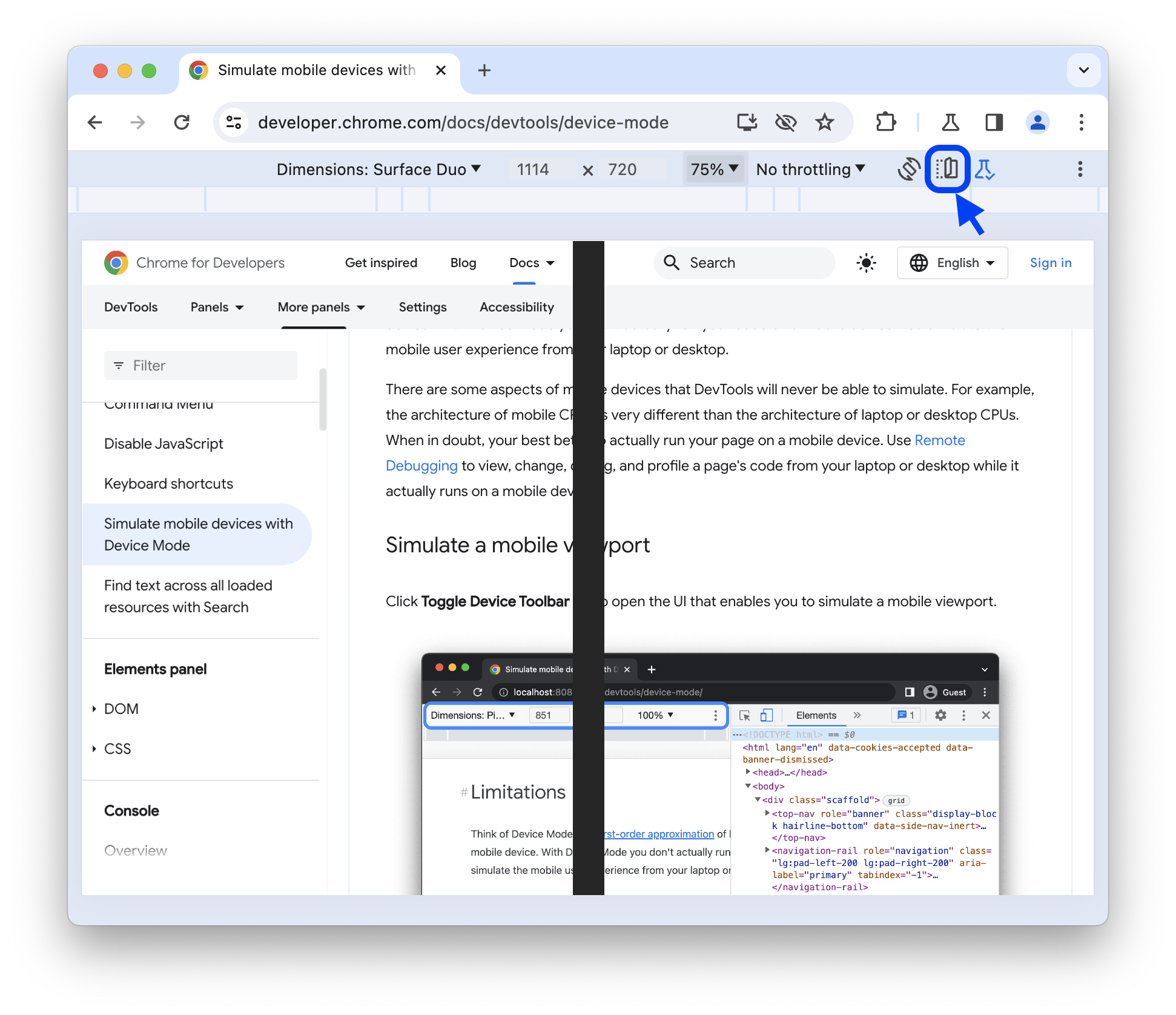Click the Sign in button

1049,263
